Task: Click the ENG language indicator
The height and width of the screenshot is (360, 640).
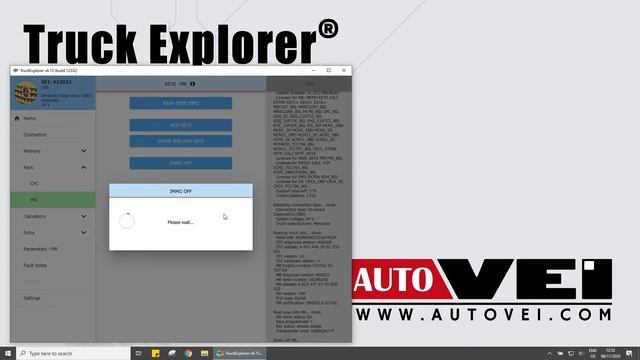Action: 593,353
